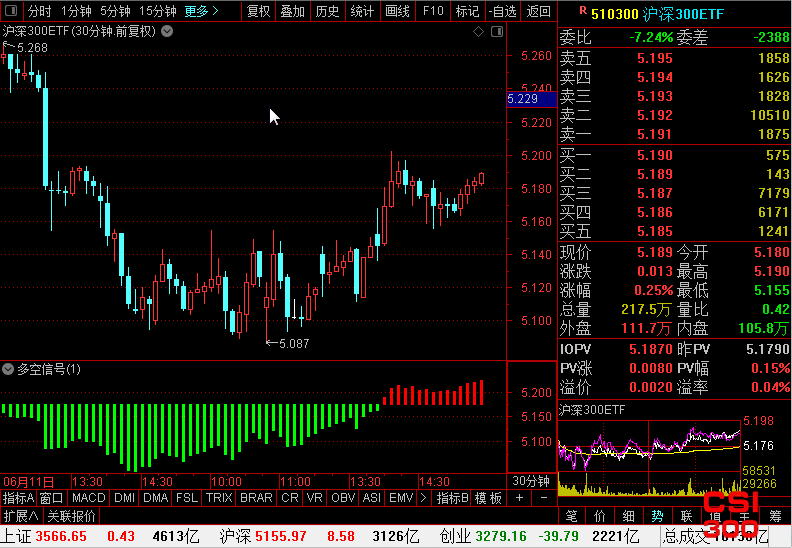Viewport: 792px width, 548px height.
Task: Switch indicator to EMV
Action: point(401,498)
